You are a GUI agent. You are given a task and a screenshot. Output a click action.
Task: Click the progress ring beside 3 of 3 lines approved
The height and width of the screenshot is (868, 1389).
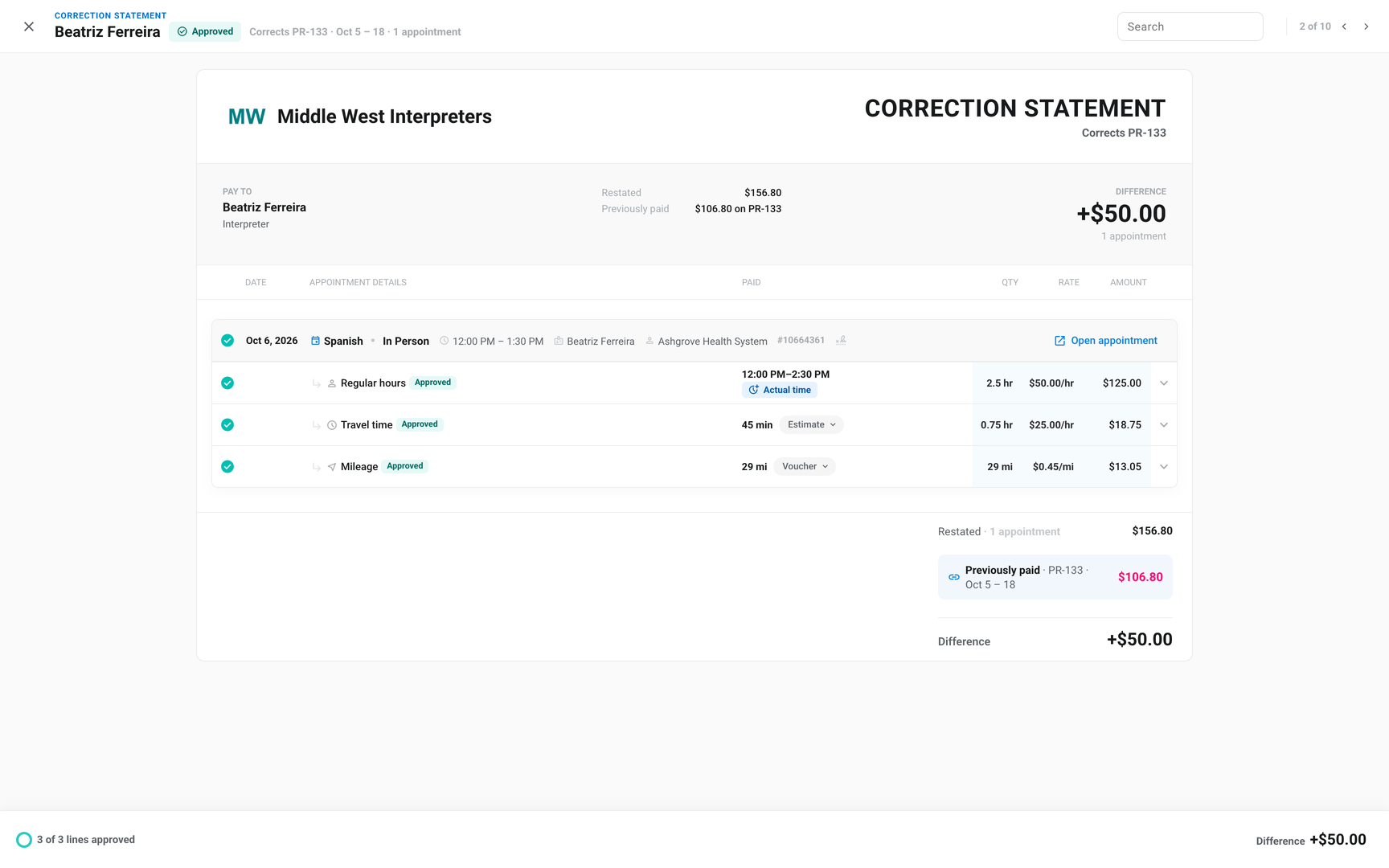click(24, 840)
